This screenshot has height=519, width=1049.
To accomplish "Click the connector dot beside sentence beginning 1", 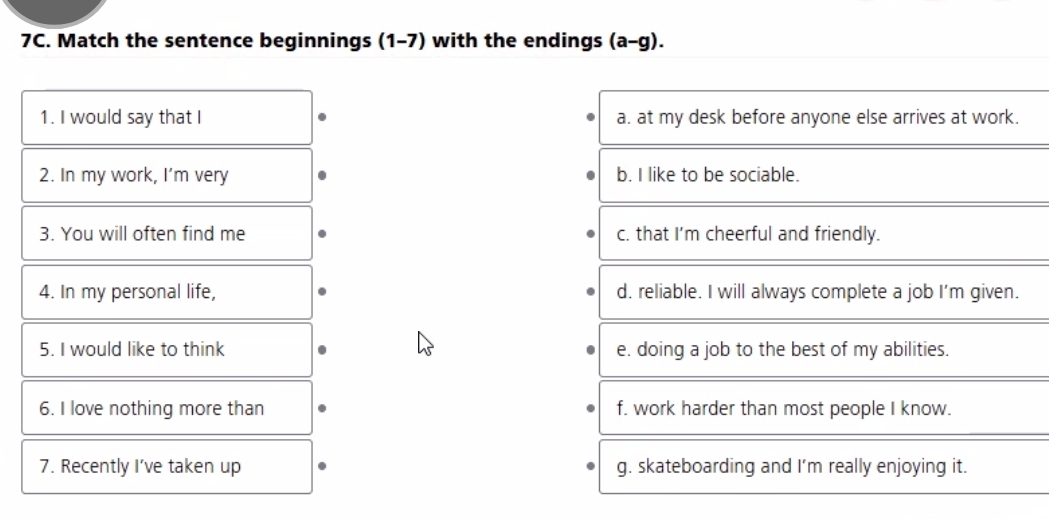I will click(320, 116).
